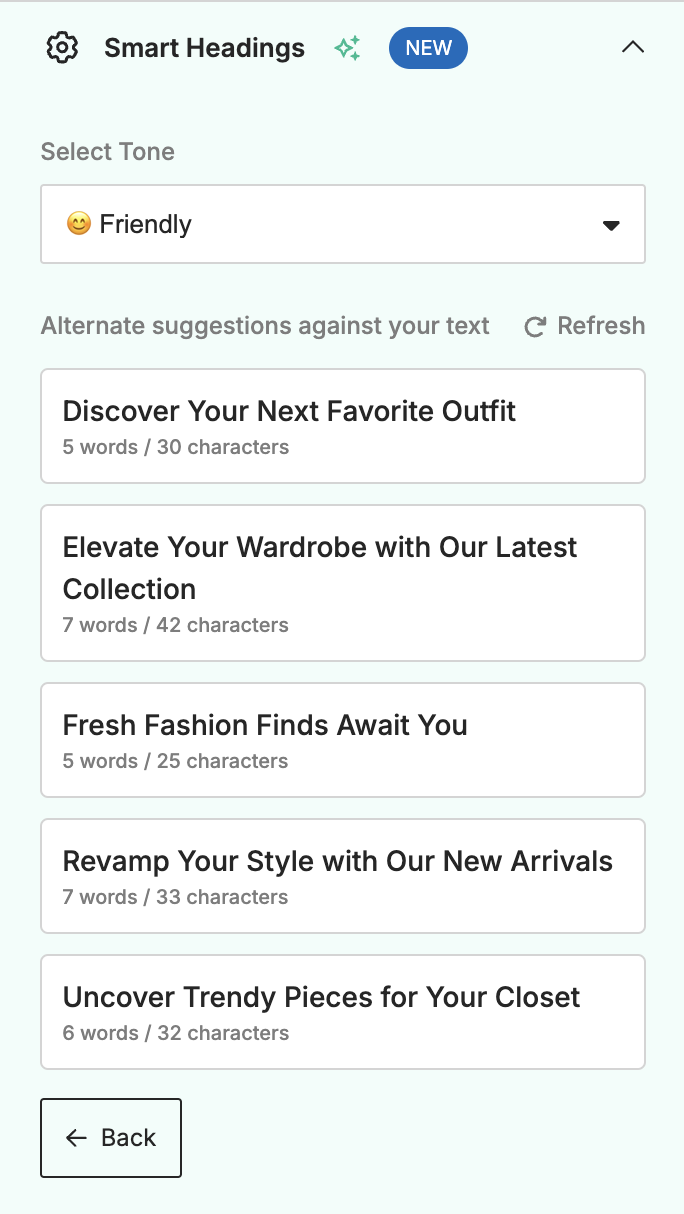Collapse the Smart Headings panel with the chevron
684x1214 pixels.
coord(632,47)
